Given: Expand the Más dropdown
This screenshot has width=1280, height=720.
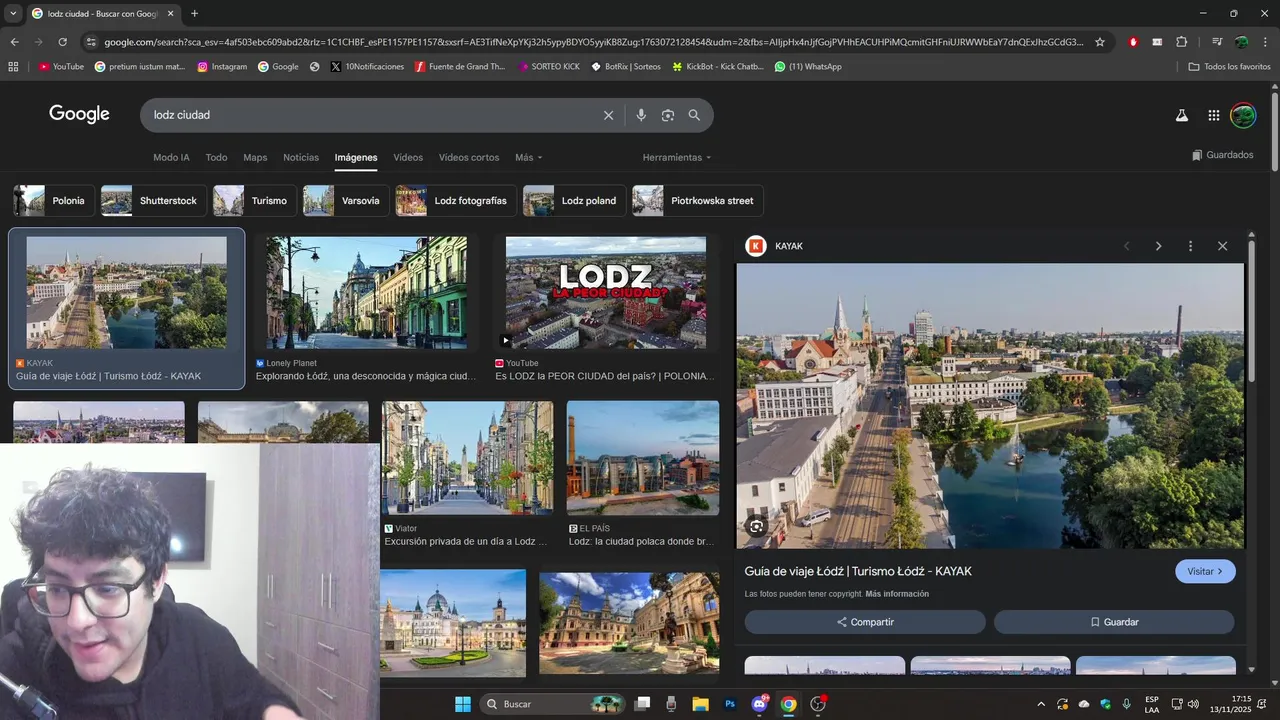Looking at the screenshot, I should click(528, 157).
